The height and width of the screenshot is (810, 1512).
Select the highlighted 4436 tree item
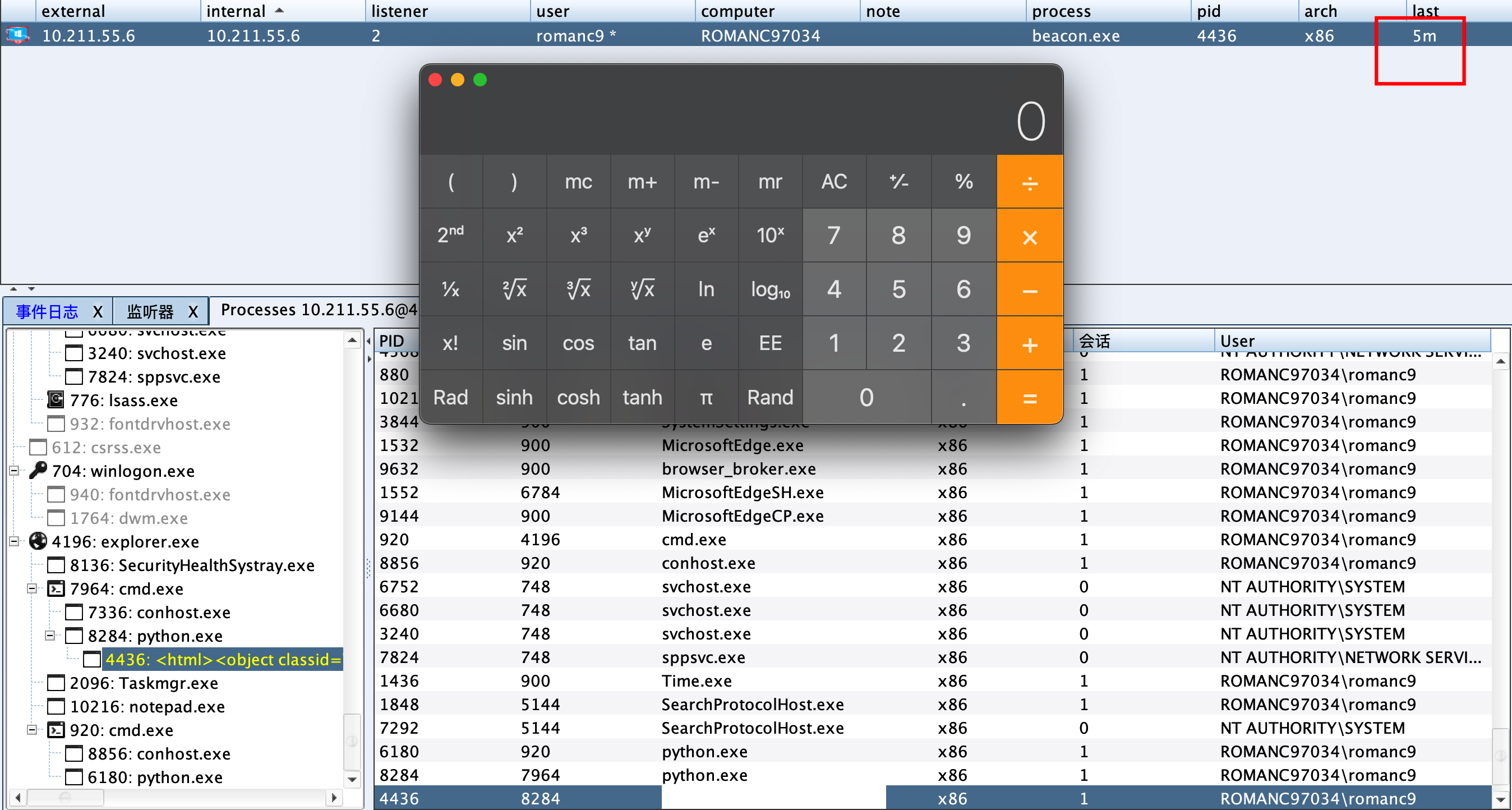223,659
